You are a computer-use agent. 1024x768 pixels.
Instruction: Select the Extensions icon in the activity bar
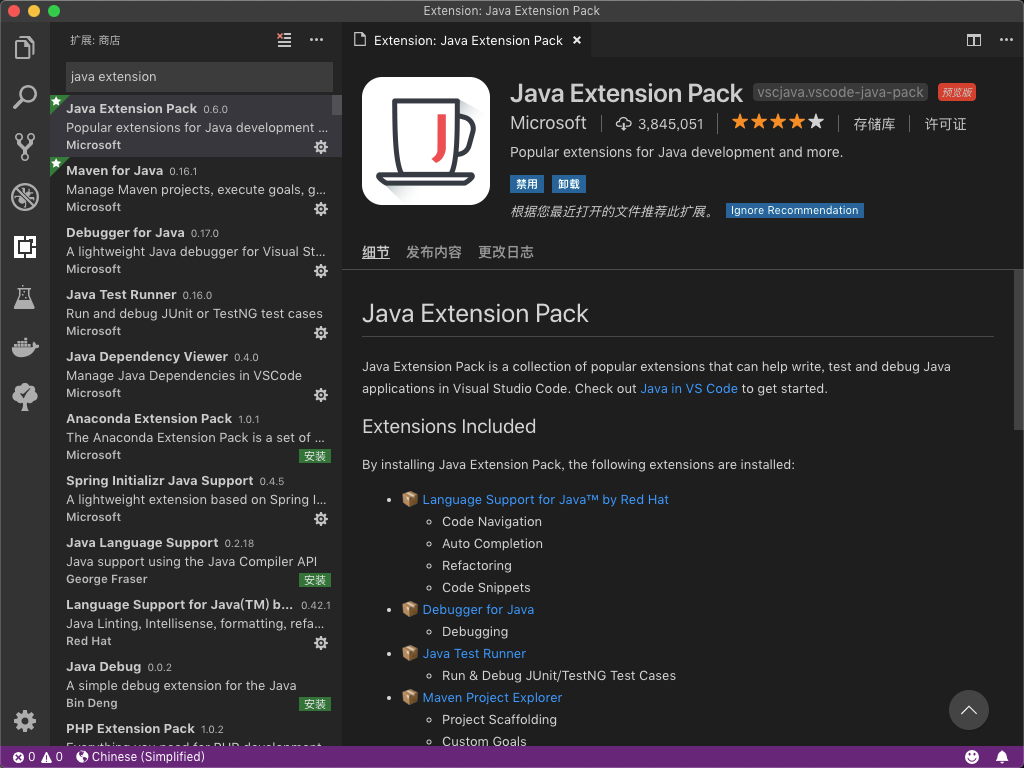(x=25, y=246)
